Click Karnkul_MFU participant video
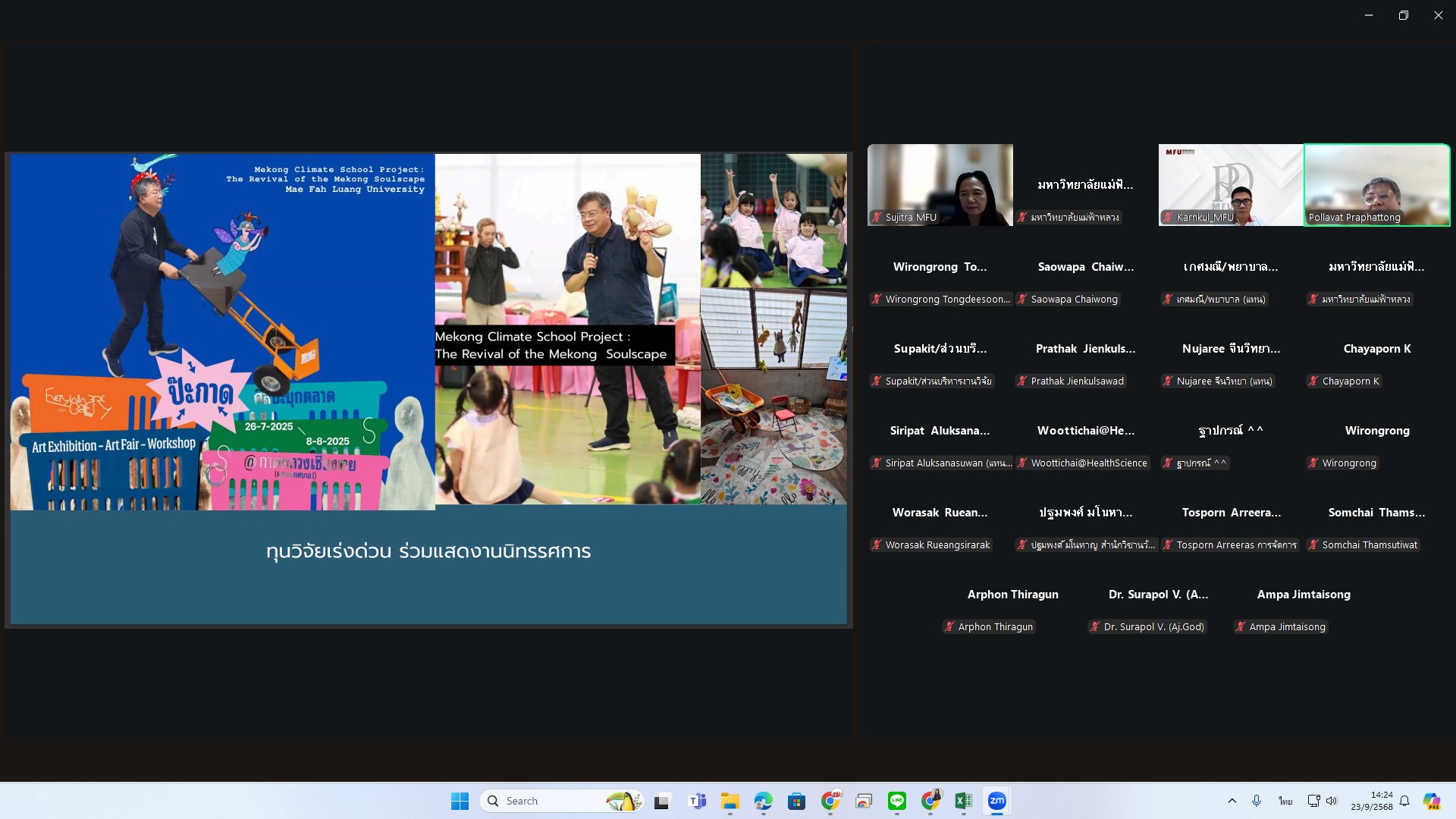The image size is (1456, 819). click(x=1230, y=184)
